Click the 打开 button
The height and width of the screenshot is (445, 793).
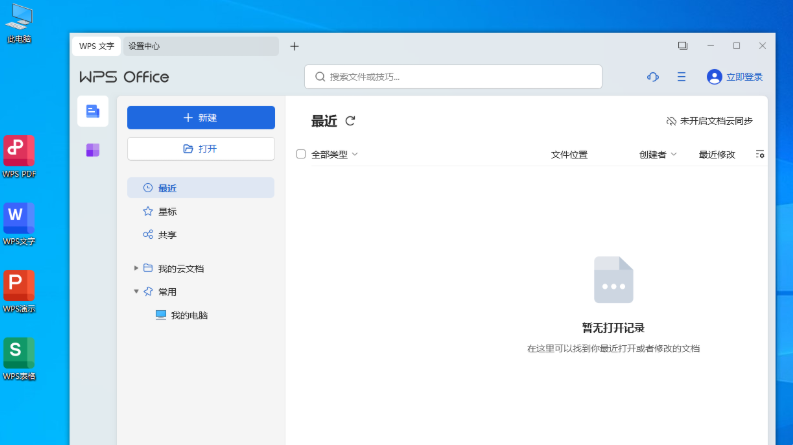[x=200, y=148]
